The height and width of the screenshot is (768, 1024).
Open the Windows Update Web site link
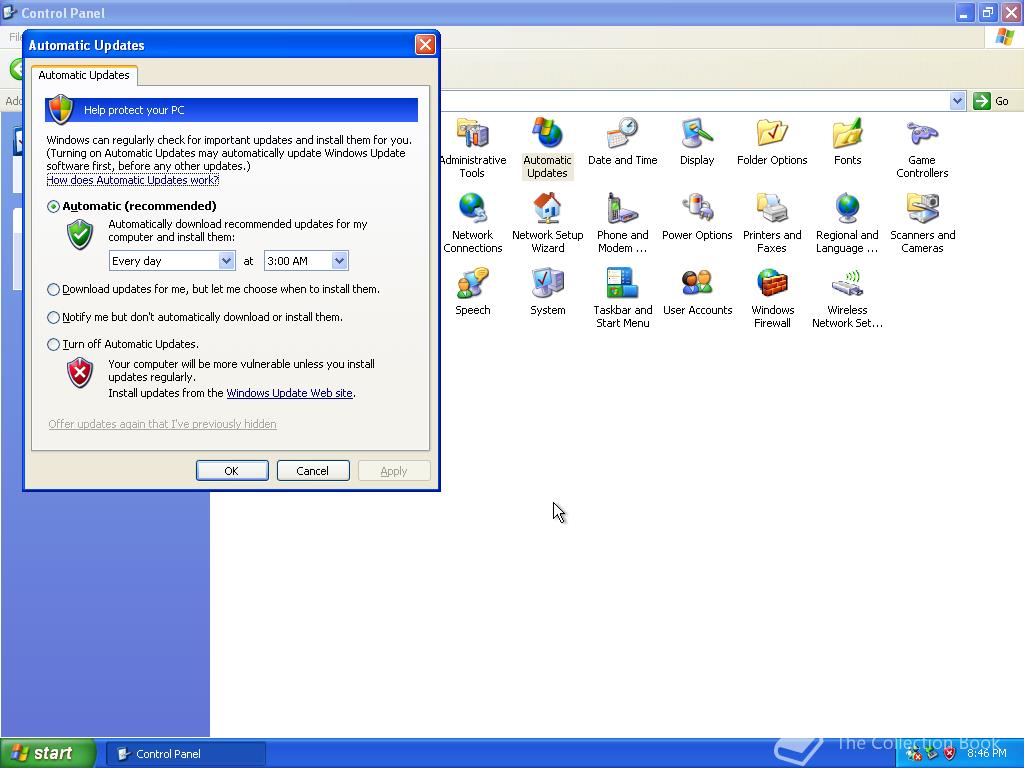[289, 393]
